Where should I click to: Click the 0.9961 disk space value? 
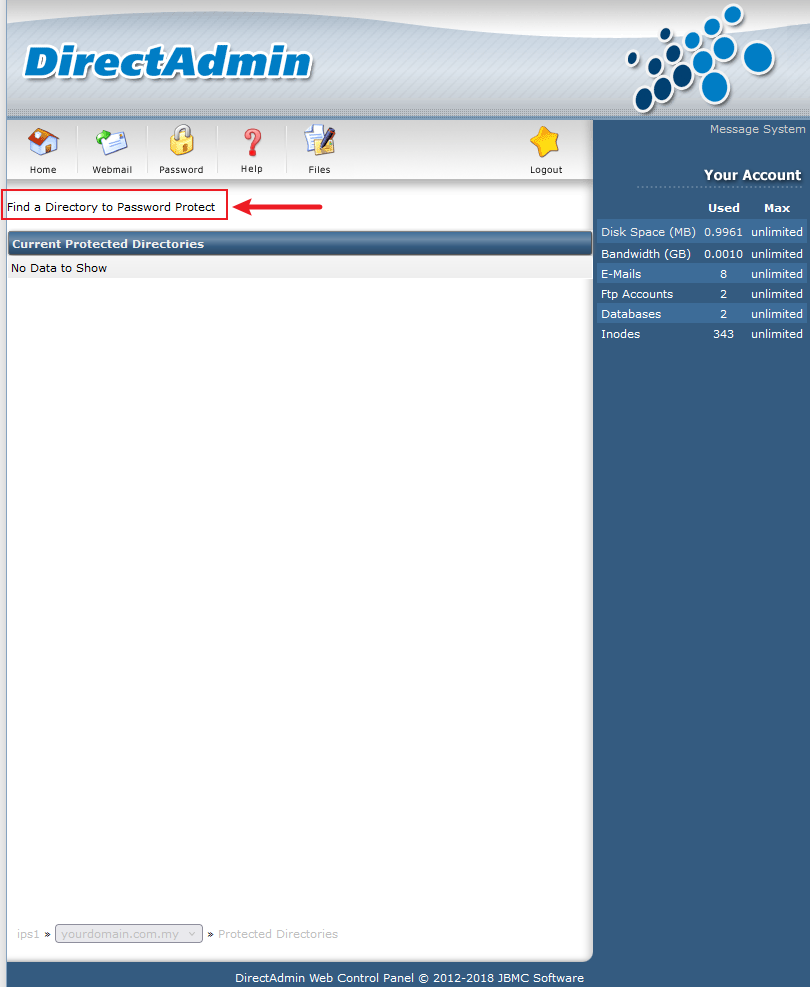723,232
